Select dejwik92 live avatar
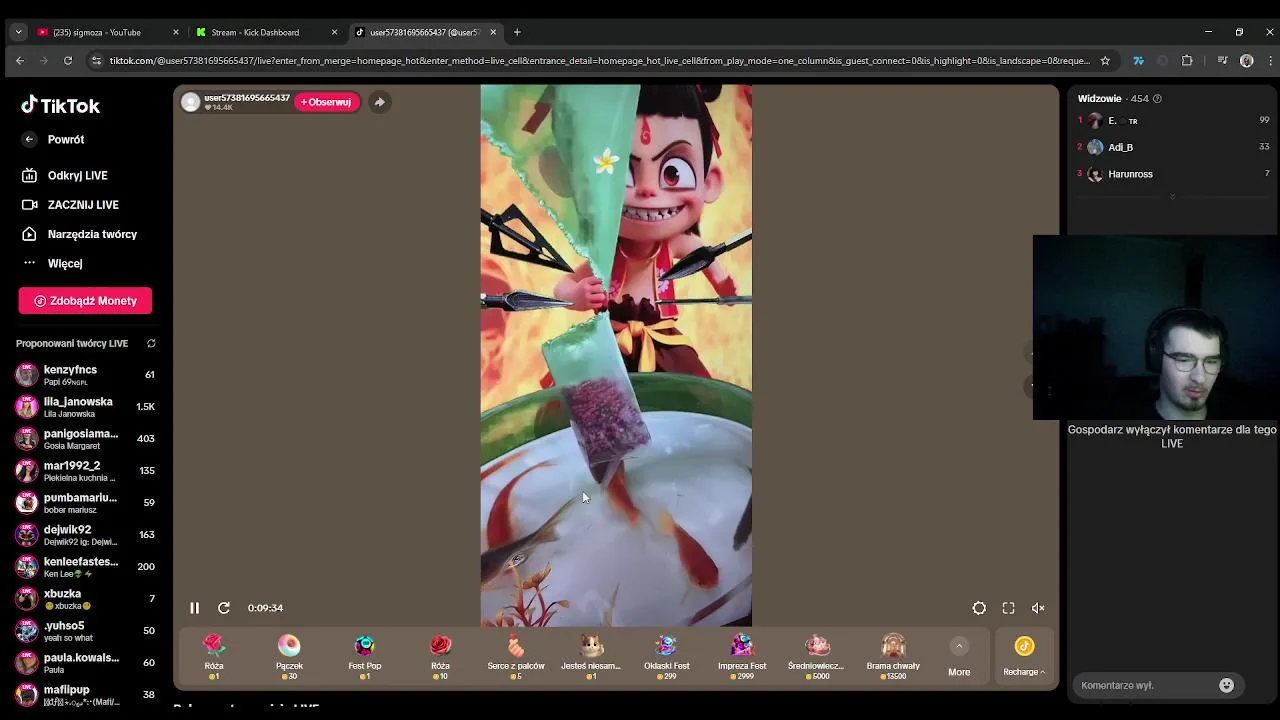1280x720 pixels. 27,535
